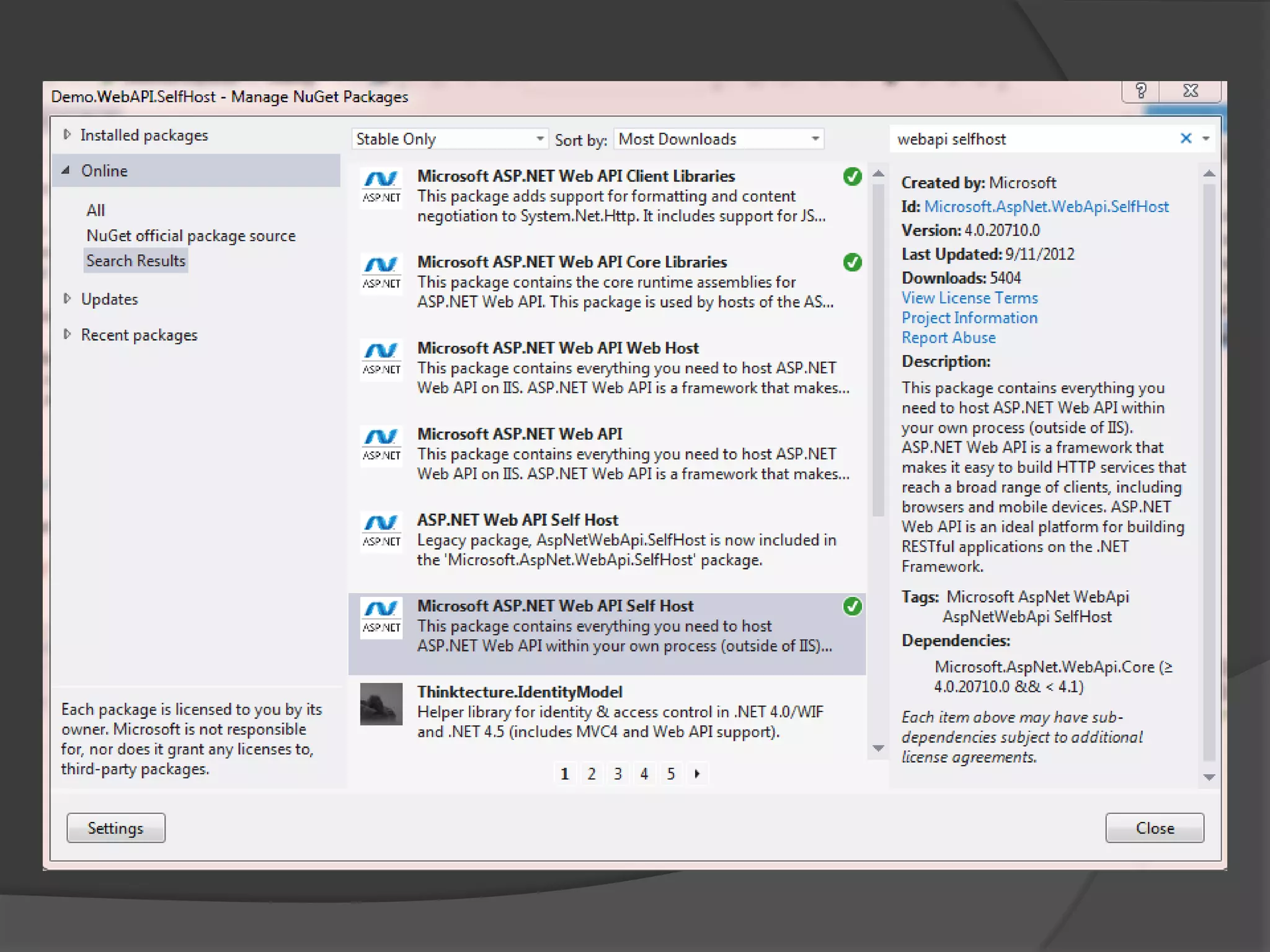The height and width of the screenshot is (952, 1270).
Task: Click the ASP.NET Web API Web Host icon
Action: coord(381,359)
